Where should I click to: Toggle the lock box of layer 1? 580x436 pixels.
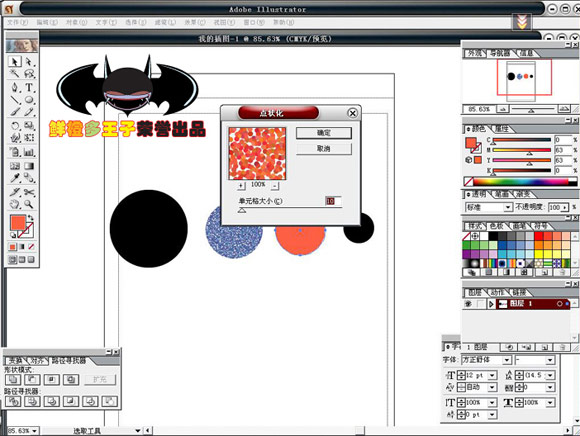[480, 304]
